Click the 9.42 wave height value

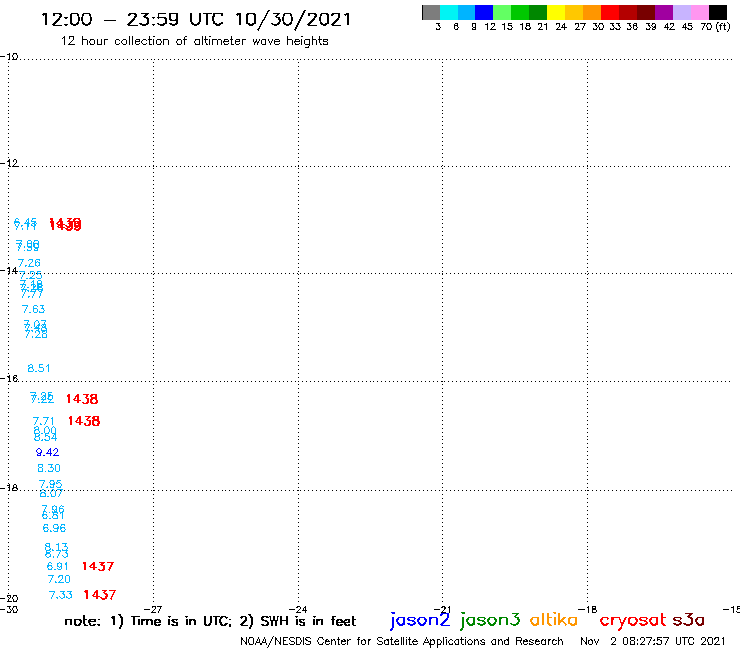47,452
